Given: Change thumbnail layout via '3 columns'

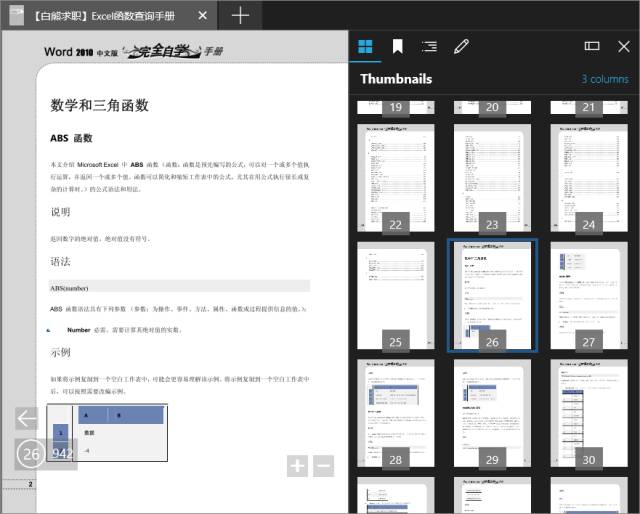Looking at the screenshot, I should [605, 79].
